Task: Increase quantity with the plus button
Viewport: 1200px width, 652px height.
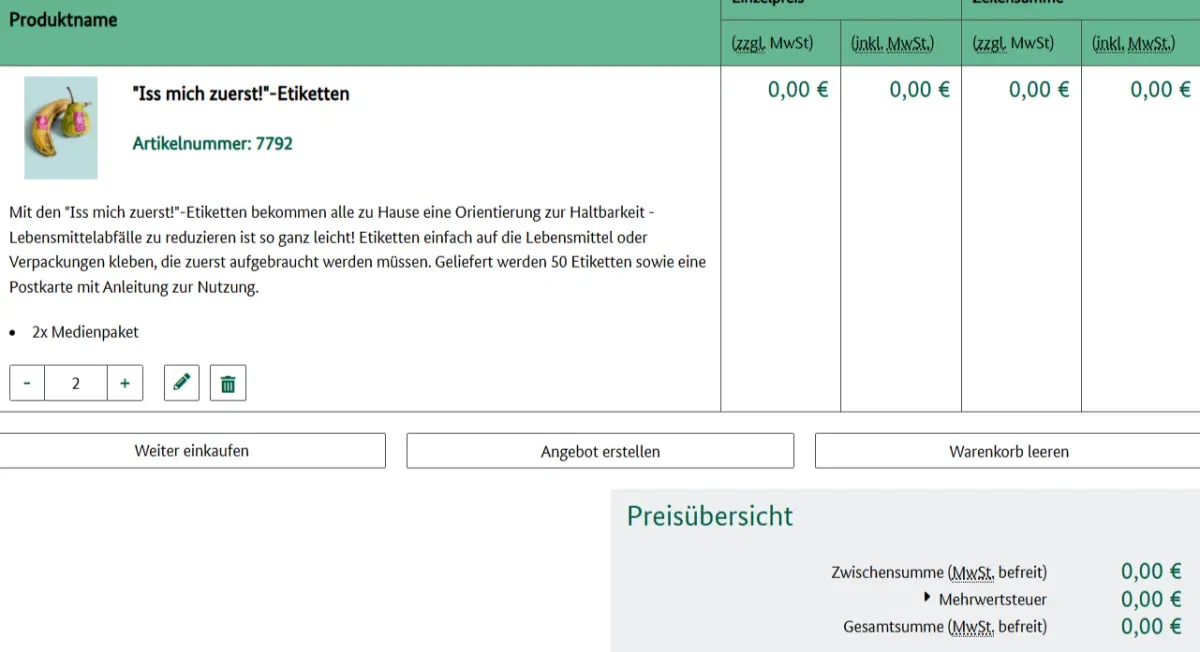Action: coord(125,383)
